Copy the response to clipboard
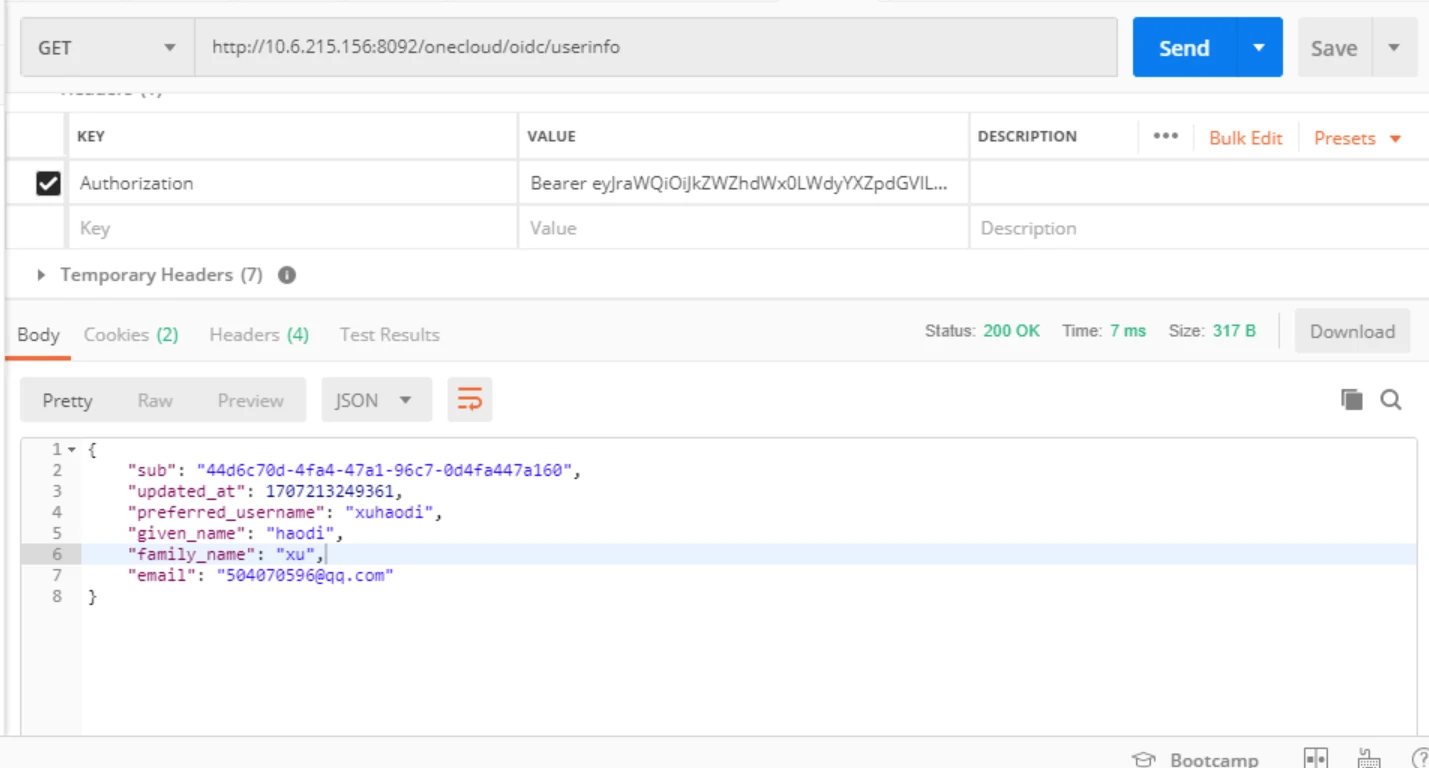The image size is (1429, 768). (x=1352, y=400)
